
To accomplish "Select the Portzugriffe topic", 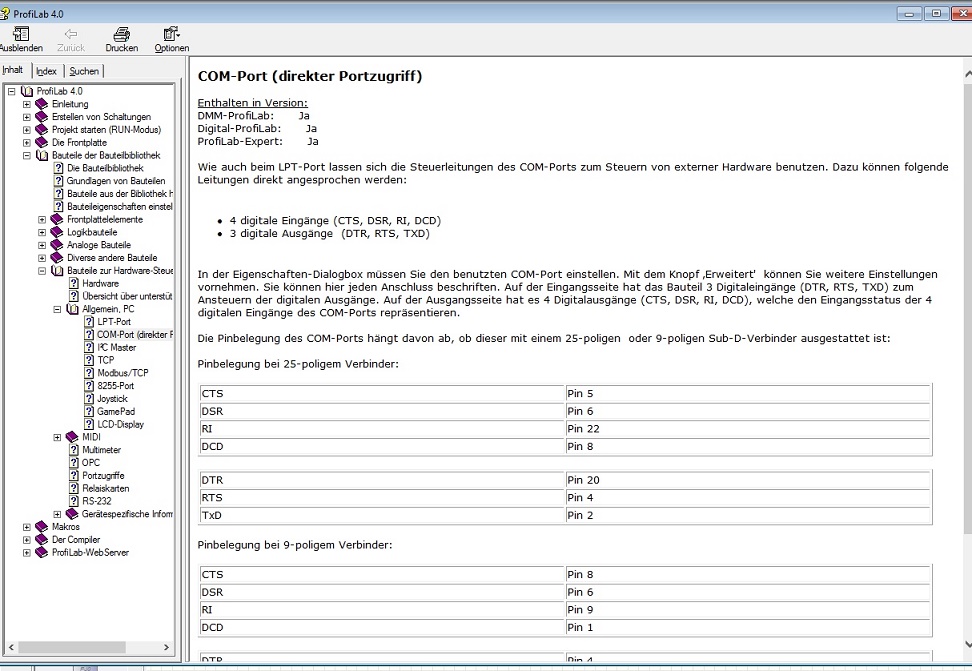I will click(103, 476).
